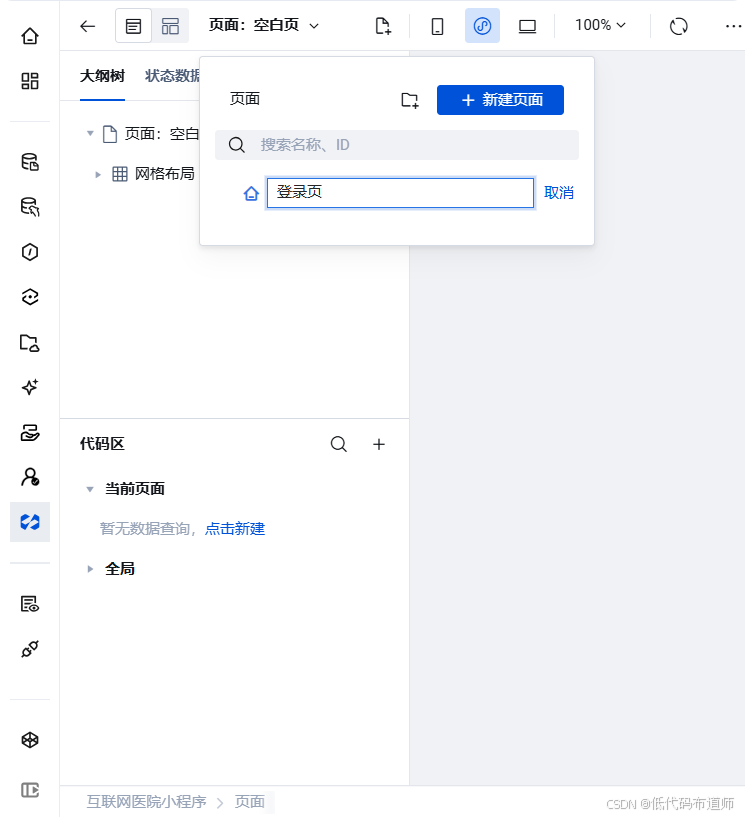Click the 新建页面 button
Screen dimensions: 745x817
pos(500,100)
